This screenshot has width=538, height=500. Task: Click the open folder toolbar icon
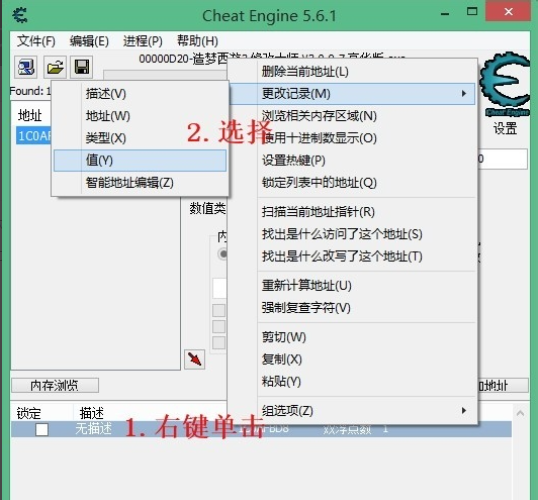point(55,67)
